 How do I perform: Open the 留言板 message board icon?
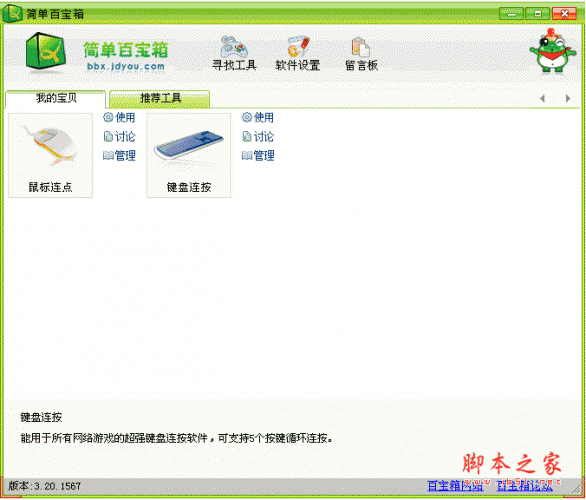click(x=361, y=53)
